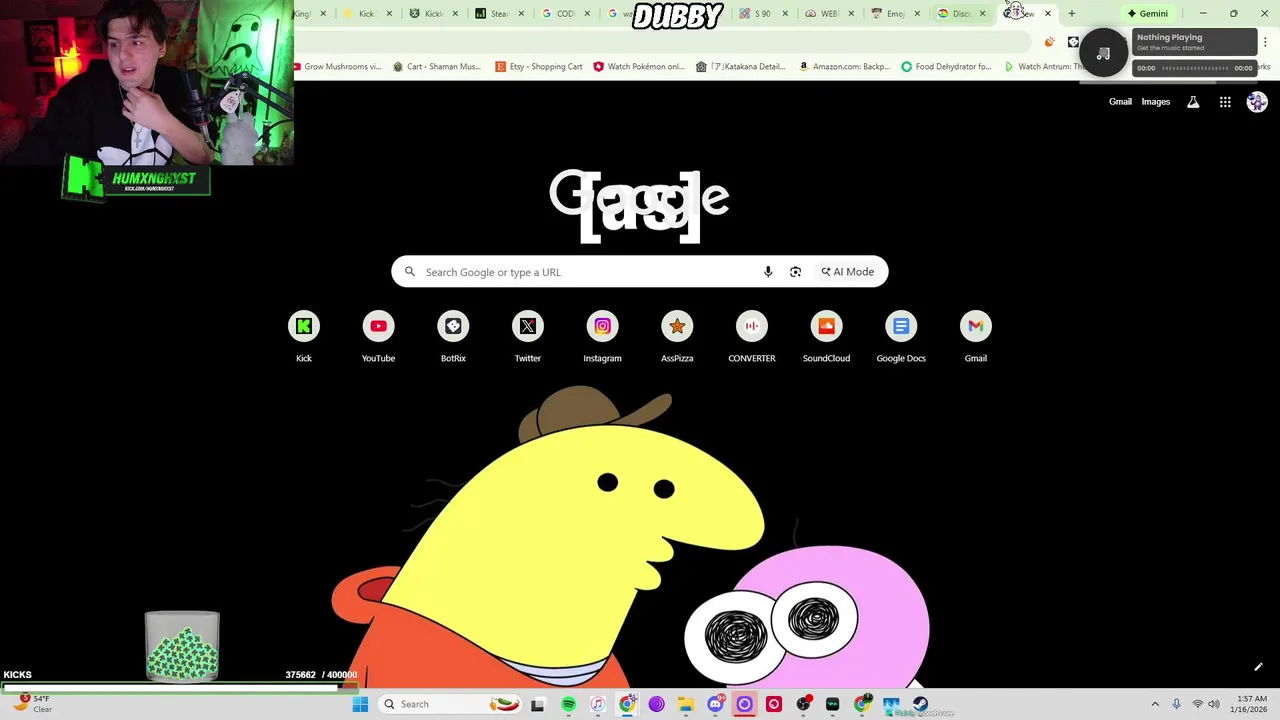Switch to the S 90 browser tab
The height and width of the screenshot is (720, 1280).
764,13
